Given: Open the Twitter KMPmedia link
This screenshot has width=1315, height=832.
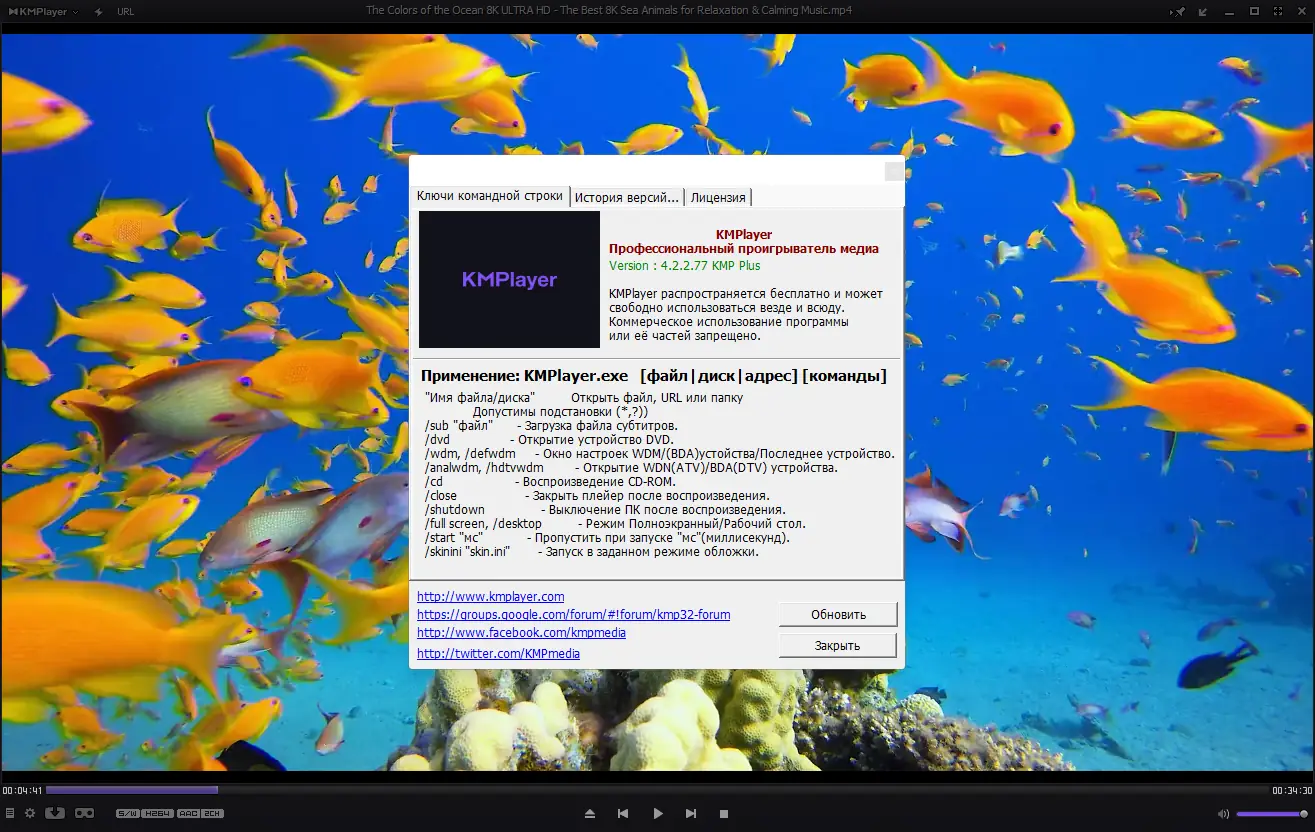Looking at the screenshot, I should [498, 654].
